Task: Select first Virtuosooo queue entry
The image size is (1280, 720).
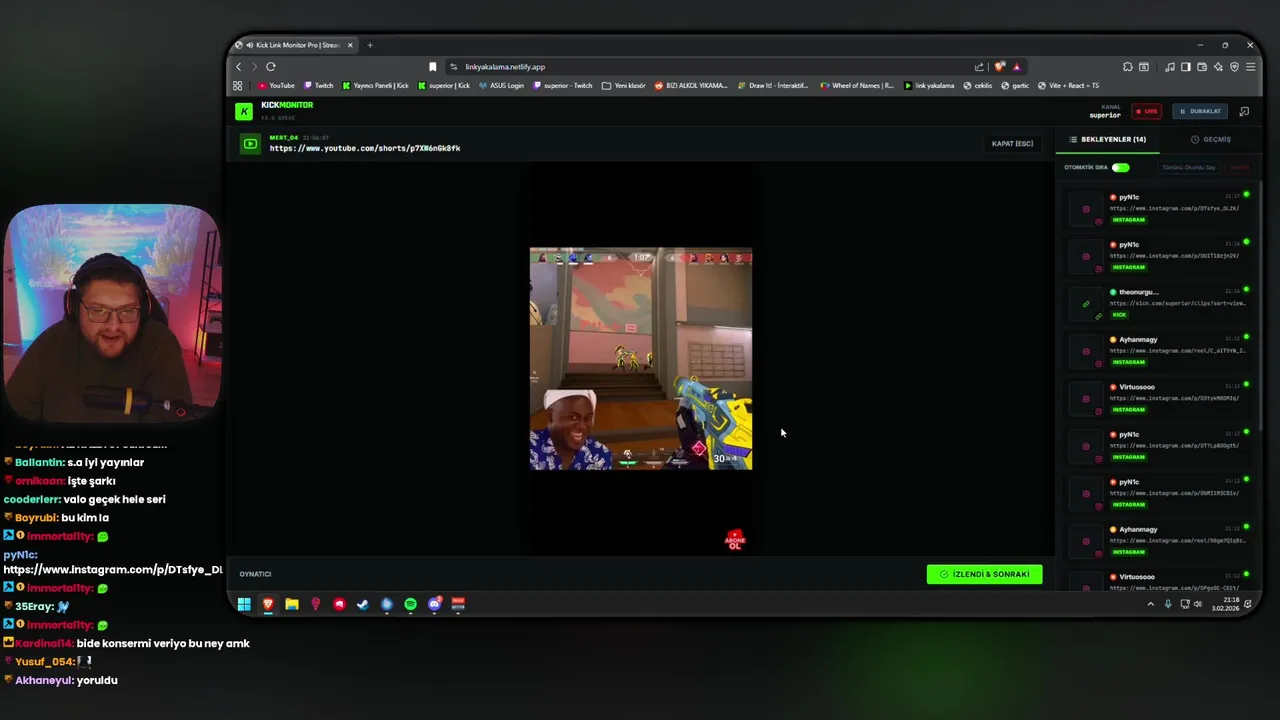Action: [x=1160, y=398]
